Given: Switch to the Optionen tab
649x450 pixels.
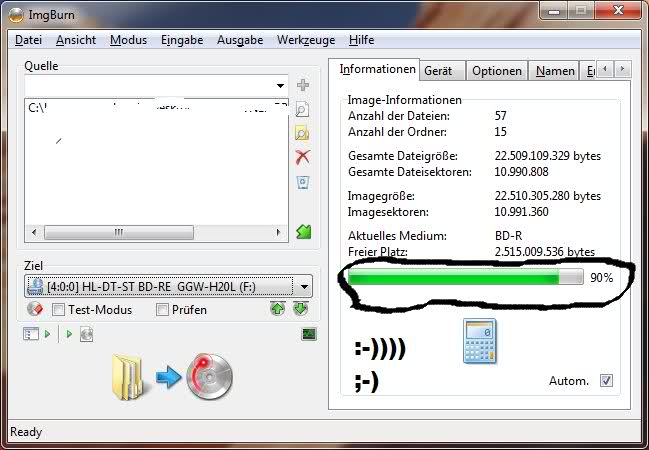Looking at the screenshot, I should (497, 71).
